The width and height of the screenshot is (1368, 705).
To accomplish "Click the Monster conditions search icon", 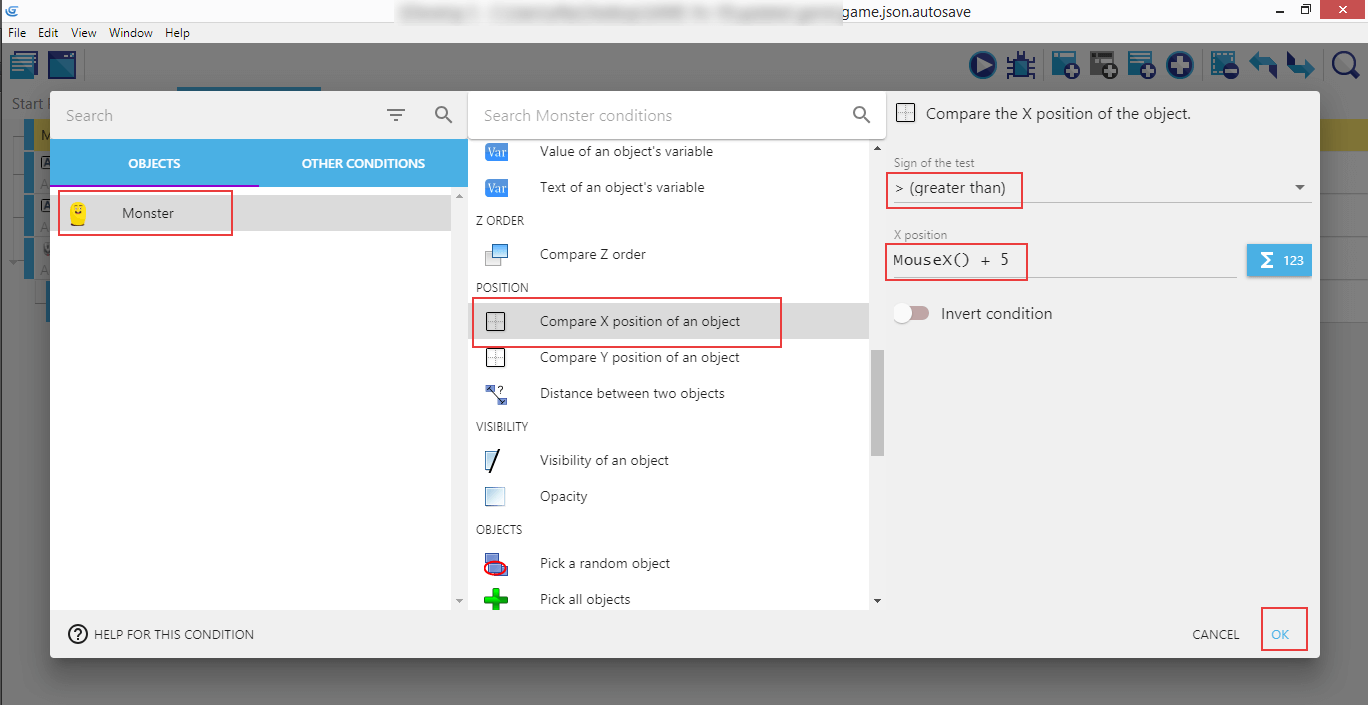I will 861,115.
